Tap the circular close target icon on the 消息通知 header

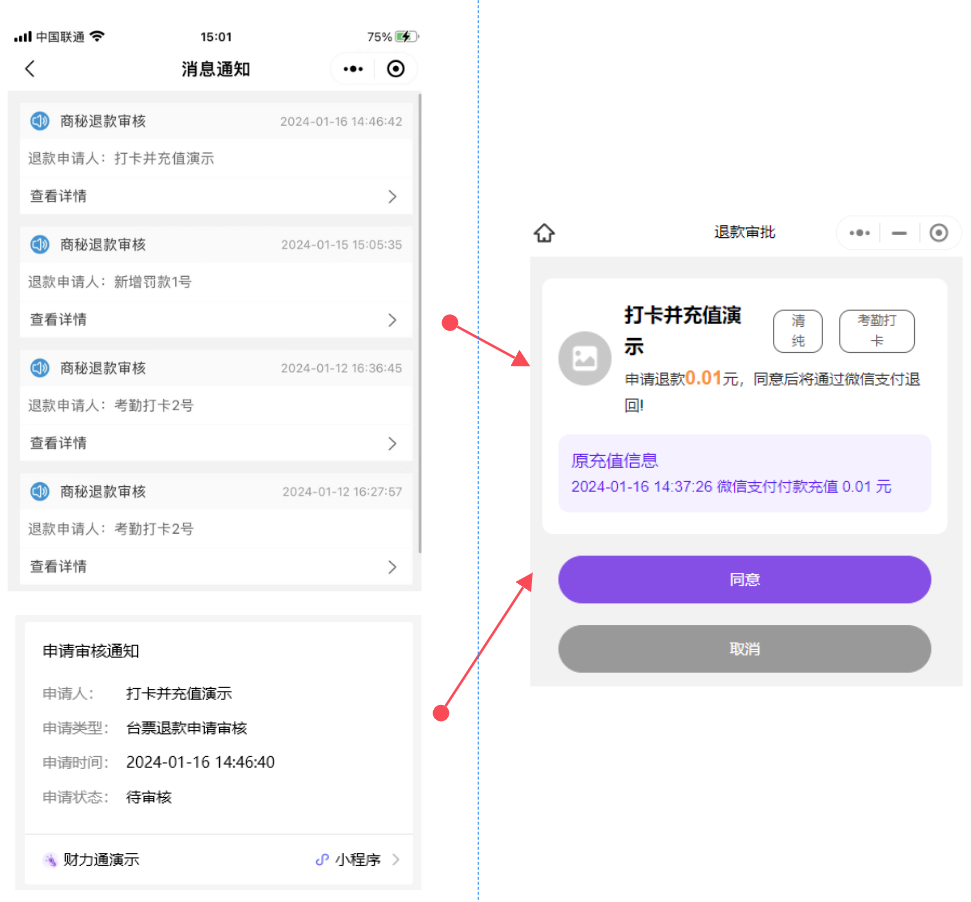(x=396, y=69)
